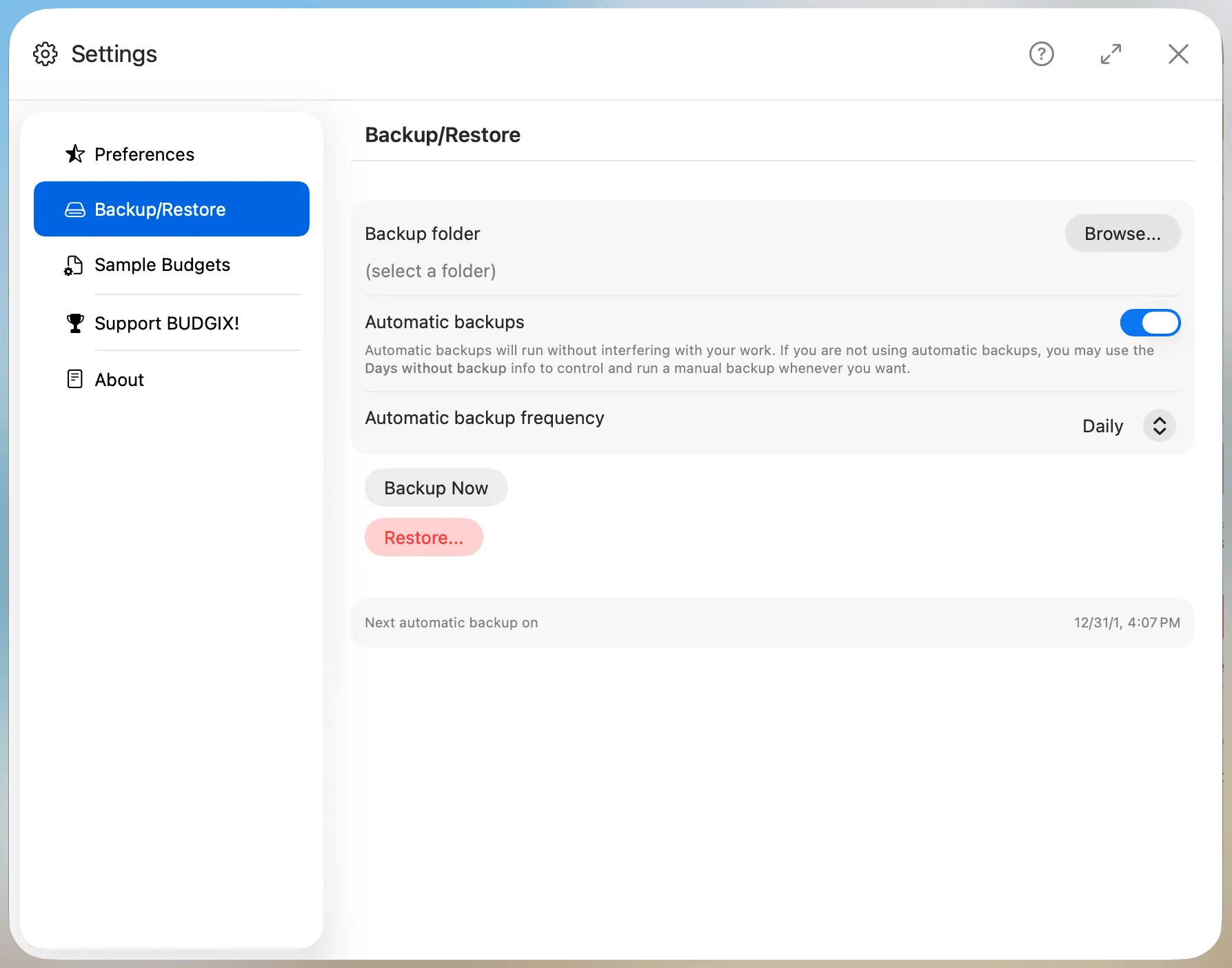1232x968 pixels.
Task: Click the Preferences star icon
Action: (x=75, y=154)
